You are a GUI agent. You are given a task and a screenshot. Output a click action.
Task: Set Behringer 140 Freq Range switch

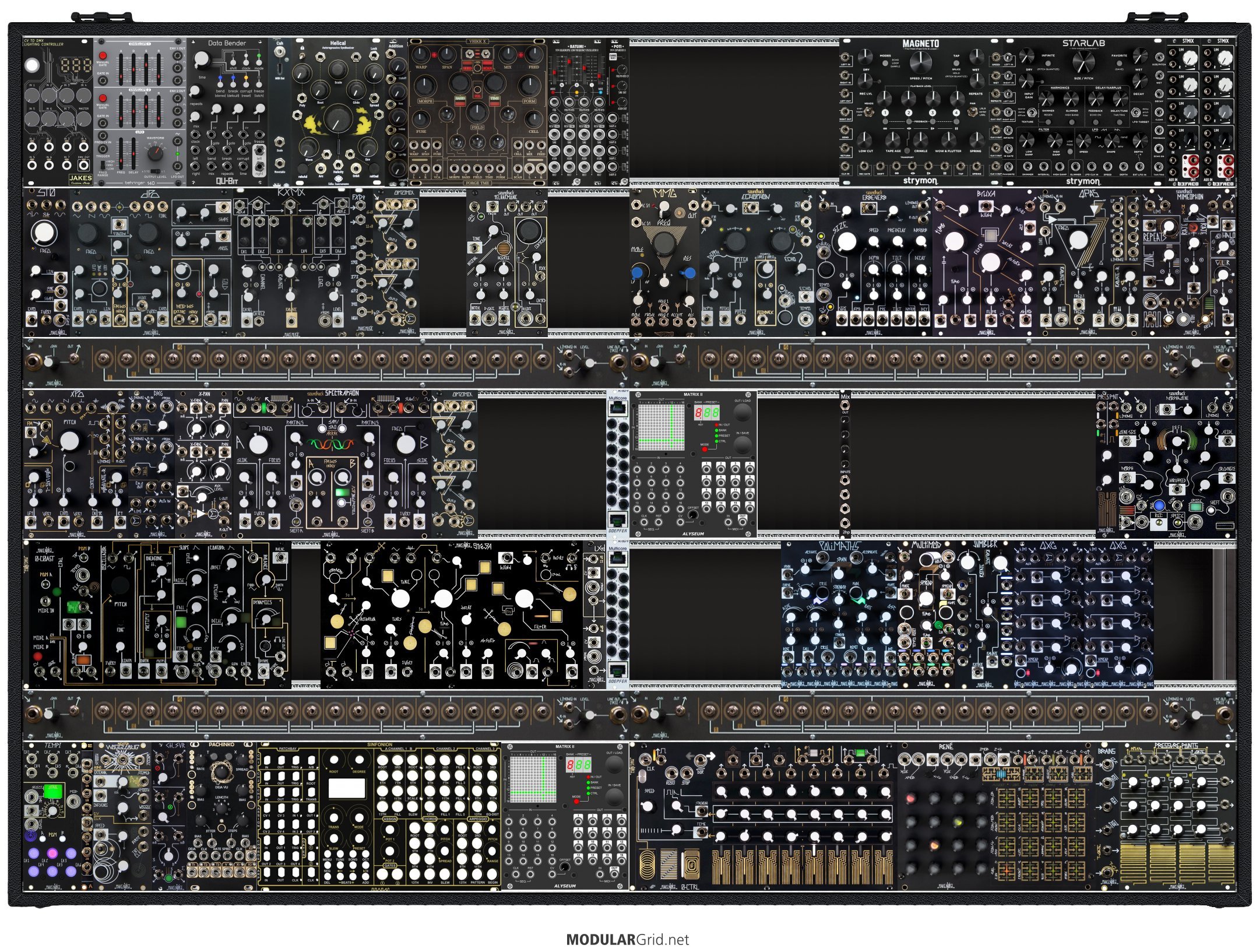(x=103, y=164)
